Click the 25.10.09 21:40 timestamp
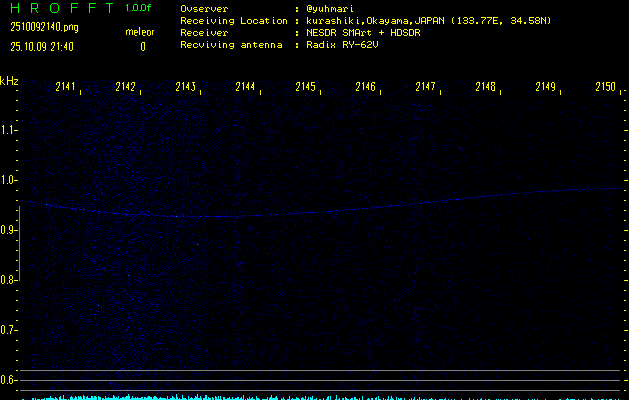629x400 pixels. (x=42, y=46)
